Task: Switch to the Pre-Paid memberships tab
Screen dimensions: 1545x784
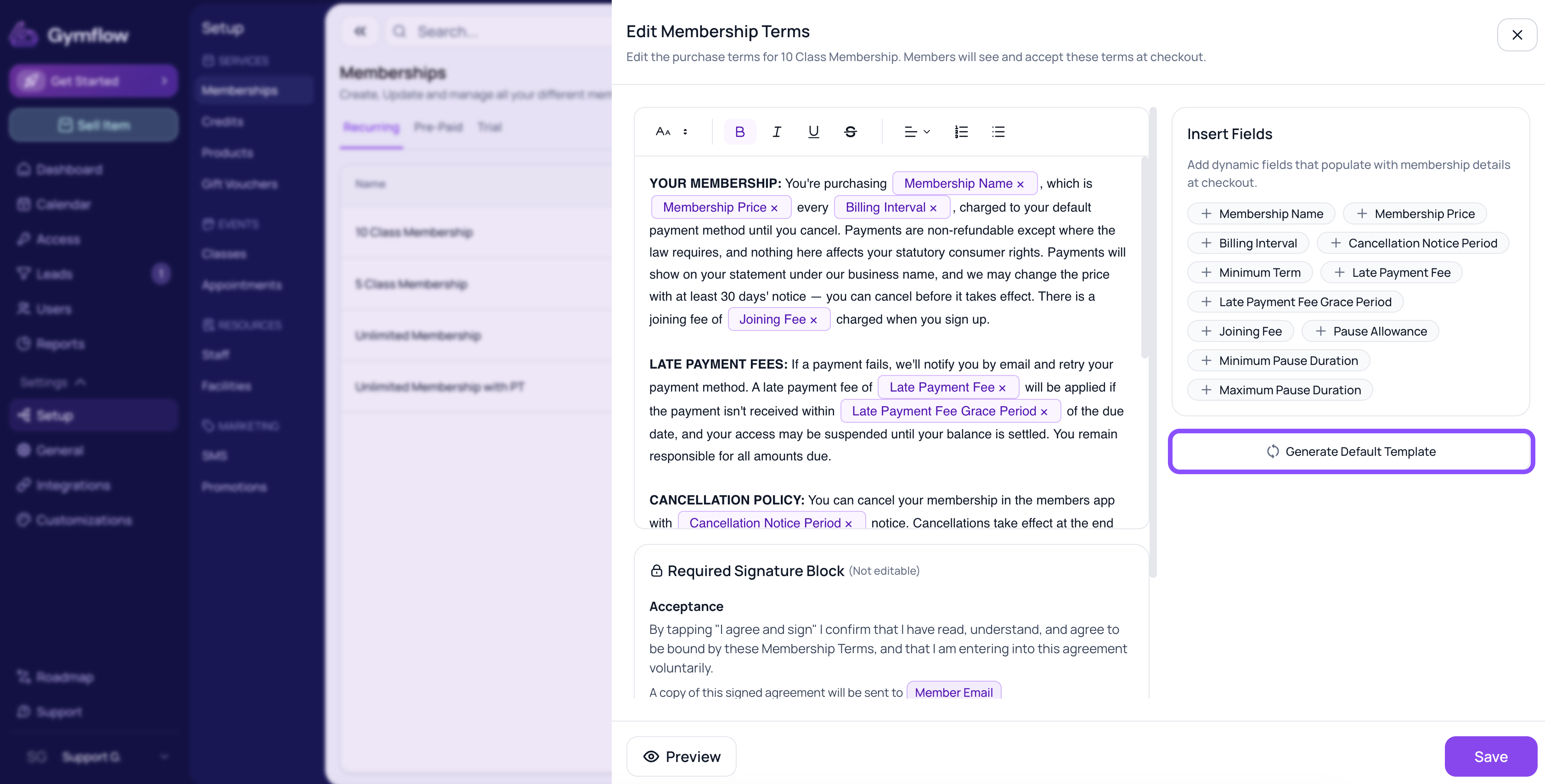Action: [x=438, y=127]
